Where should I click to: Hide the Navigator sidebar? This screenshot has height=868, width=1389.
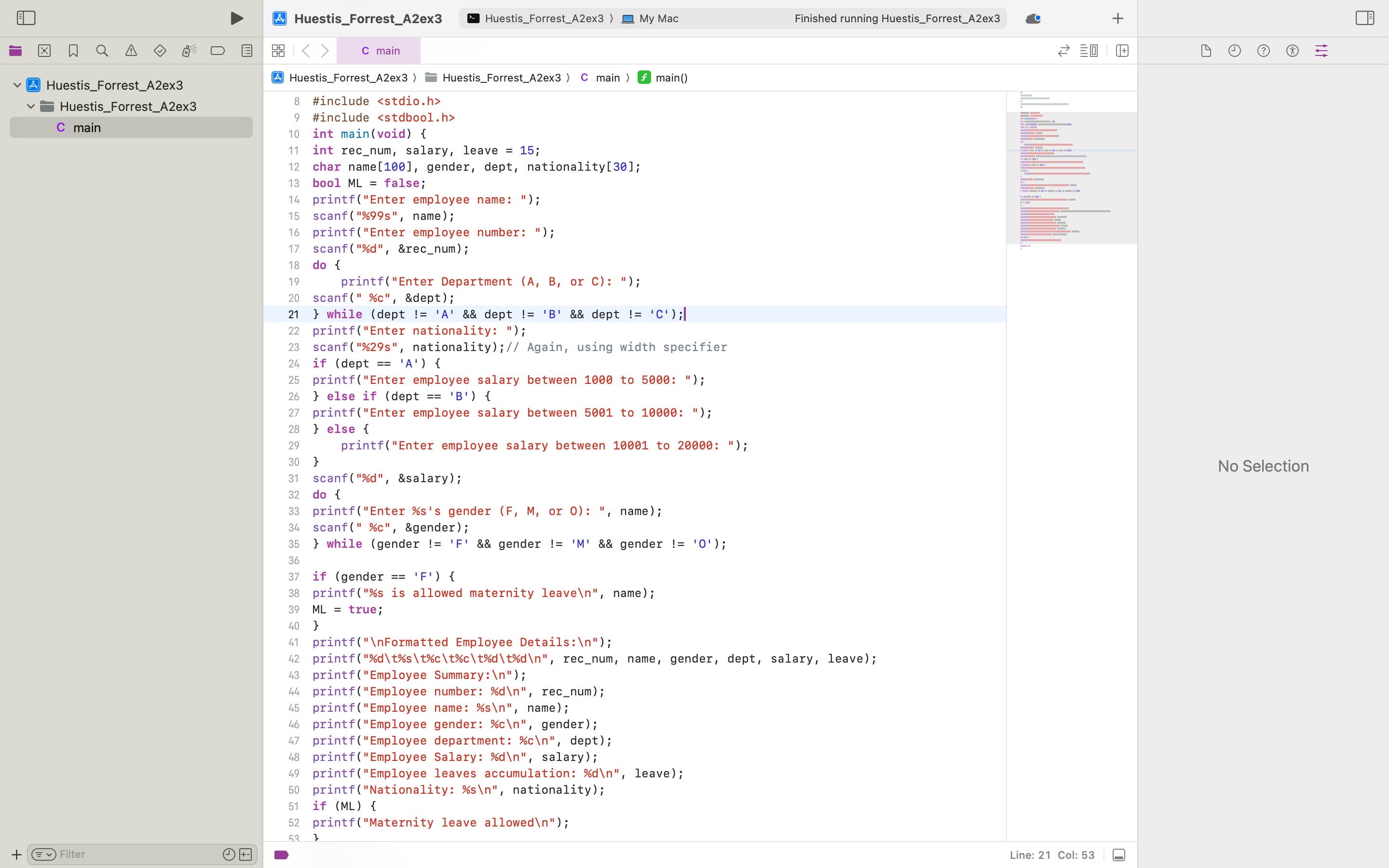pos(26,18)
